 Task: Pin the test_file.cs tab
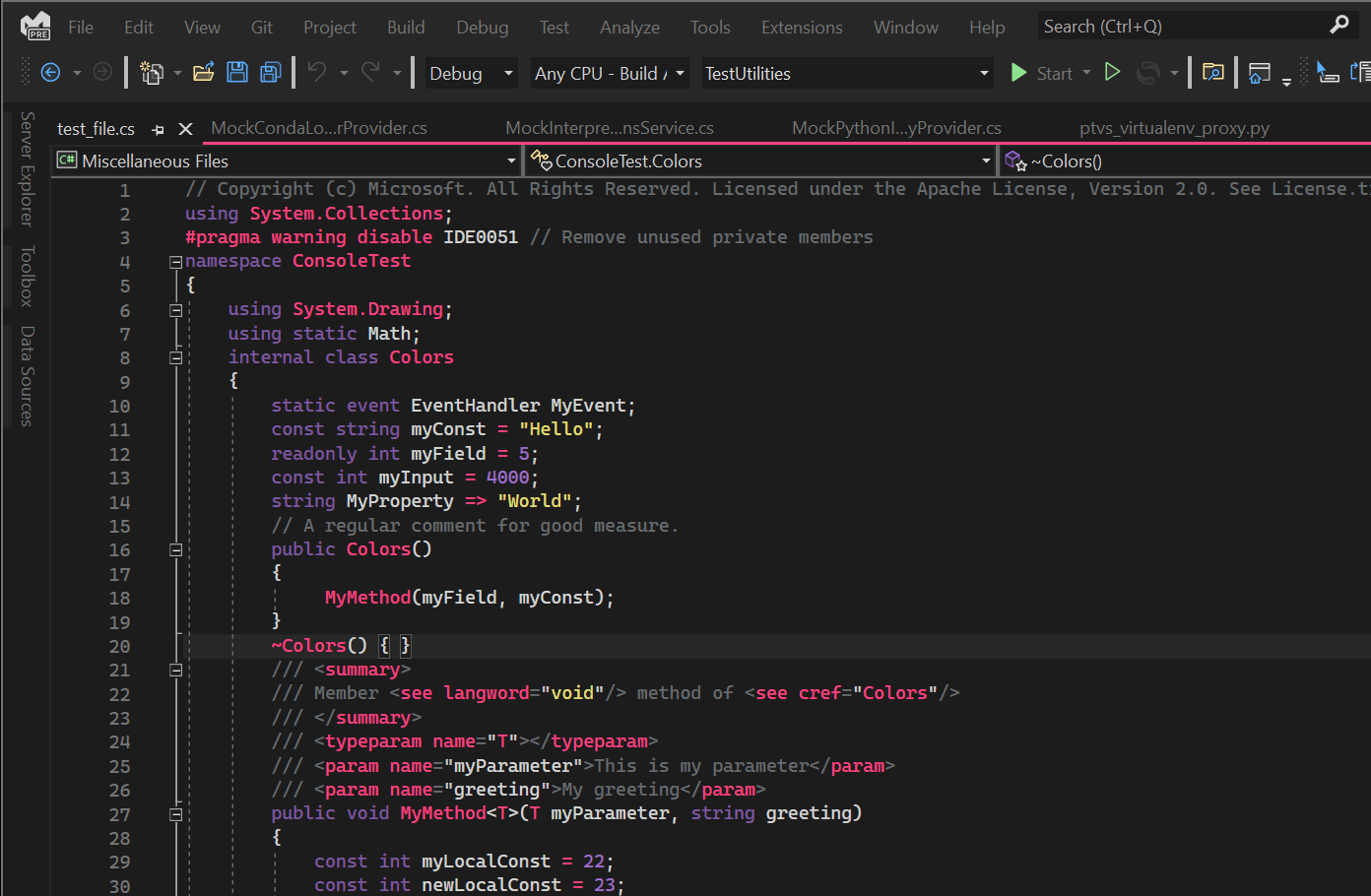point(159,129)
